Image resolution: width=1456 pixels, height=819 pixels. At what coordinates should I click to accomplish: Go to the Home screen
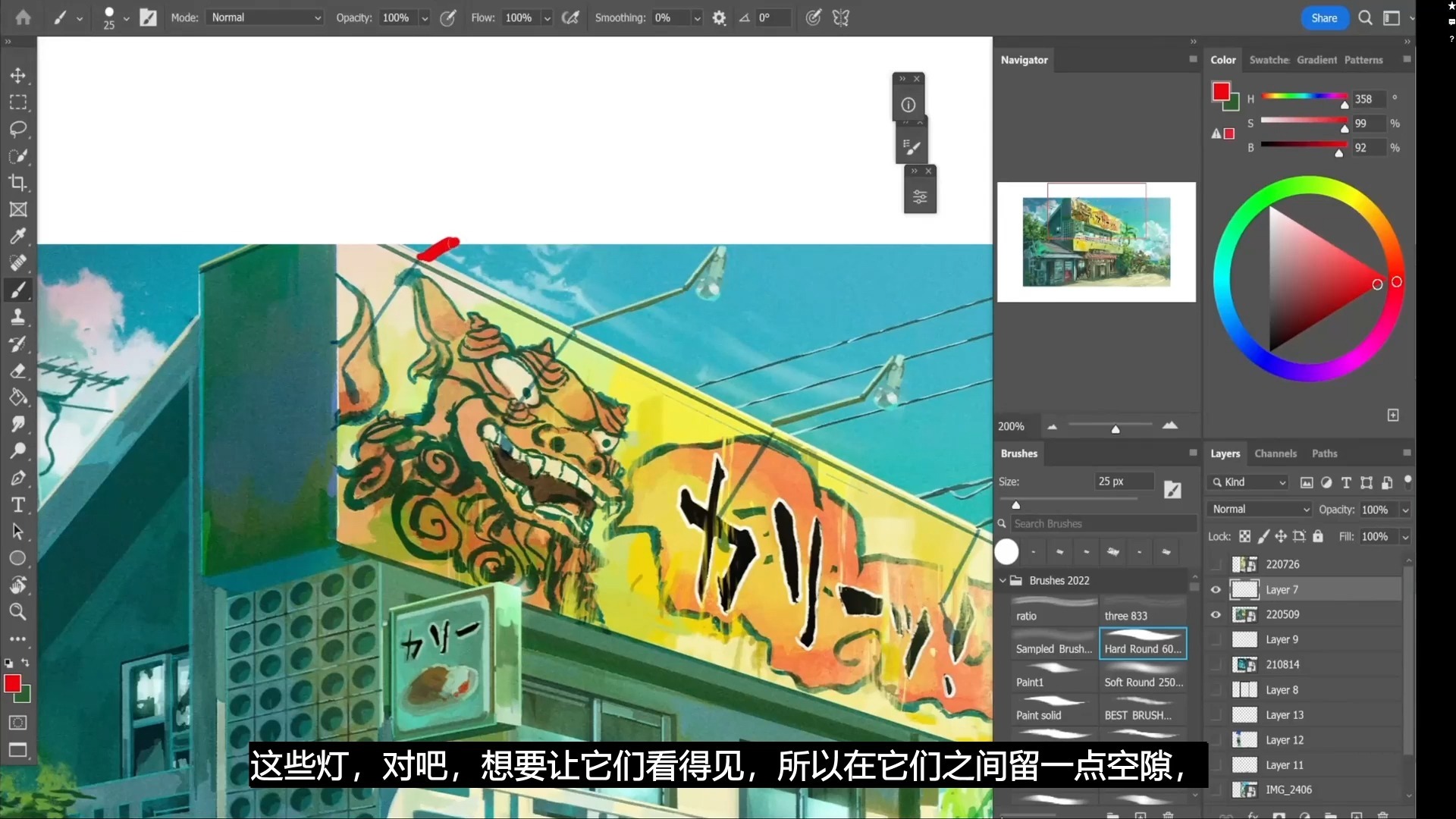[x=24, y=17]
